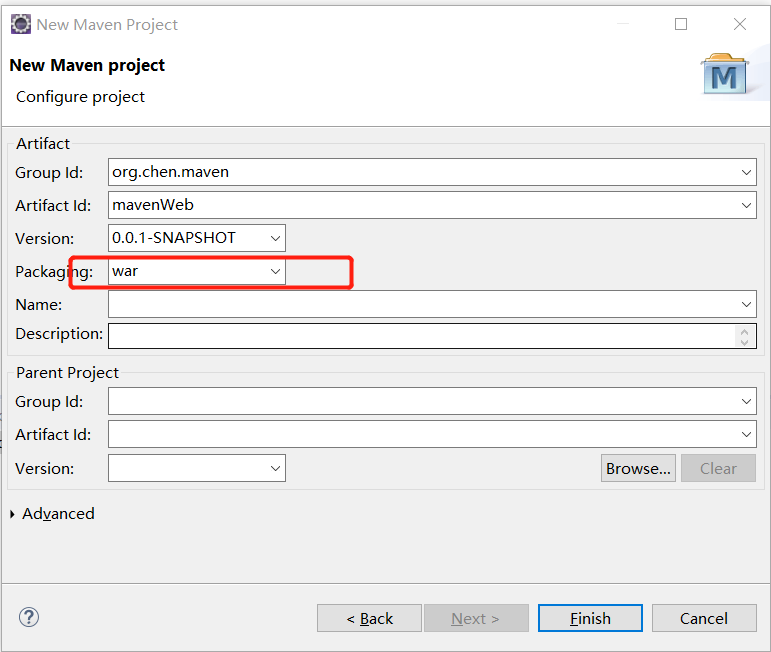The width and height of the screenshot is (771, 652).
Task: Open the 0.0.1-SNAPSHOT Version dropdown arrow
Action: 275,238
